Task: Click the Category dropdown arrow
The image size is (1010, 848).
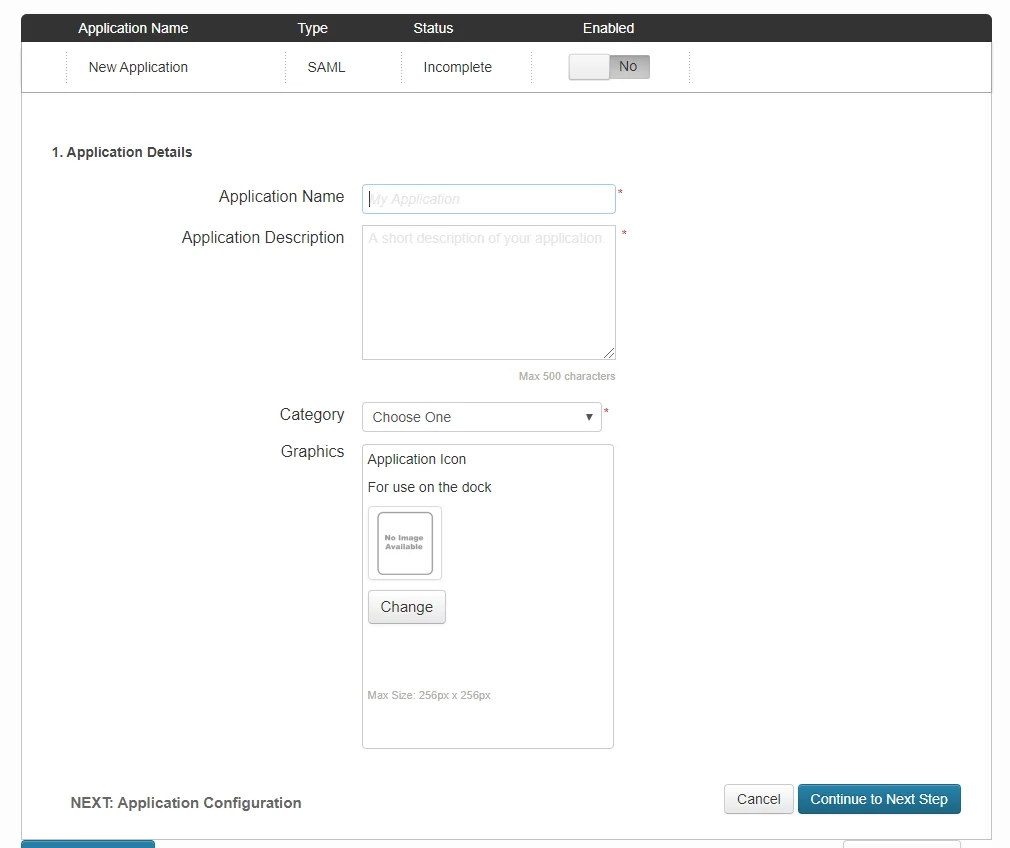Action: pos(590,416)
